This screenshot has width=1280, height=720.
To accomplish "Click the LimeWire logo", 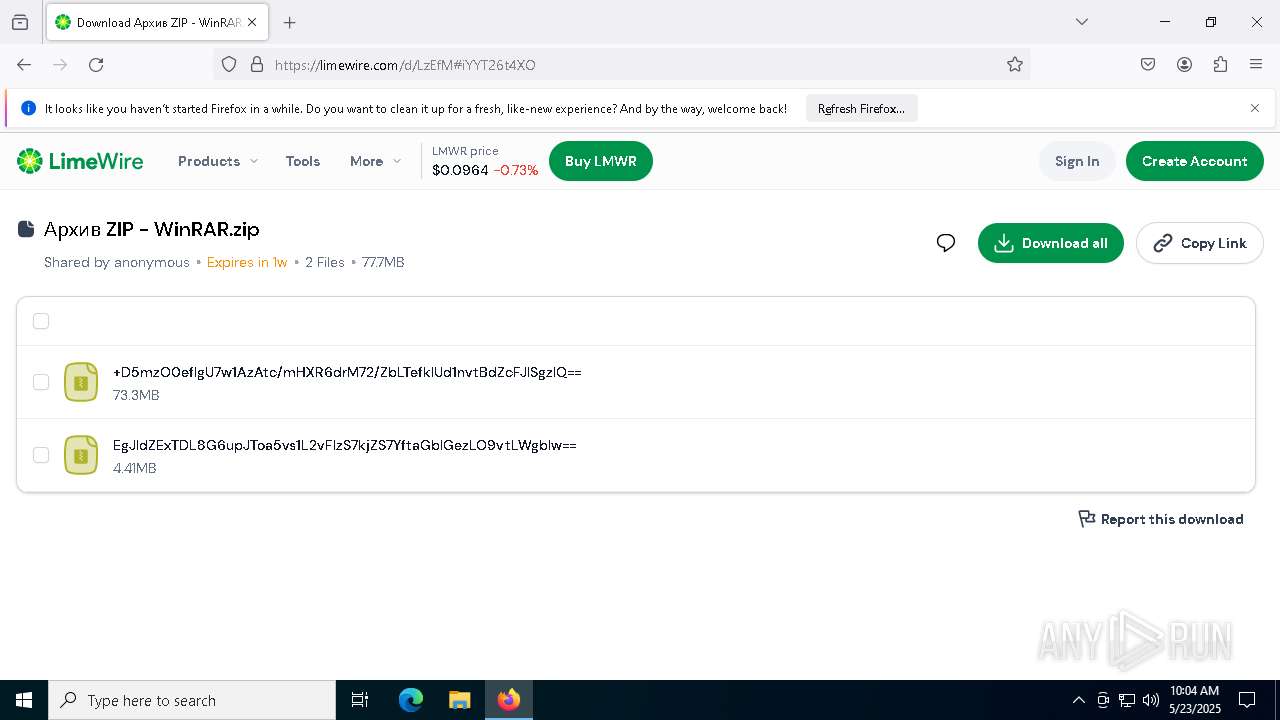I will coord(80,161).
